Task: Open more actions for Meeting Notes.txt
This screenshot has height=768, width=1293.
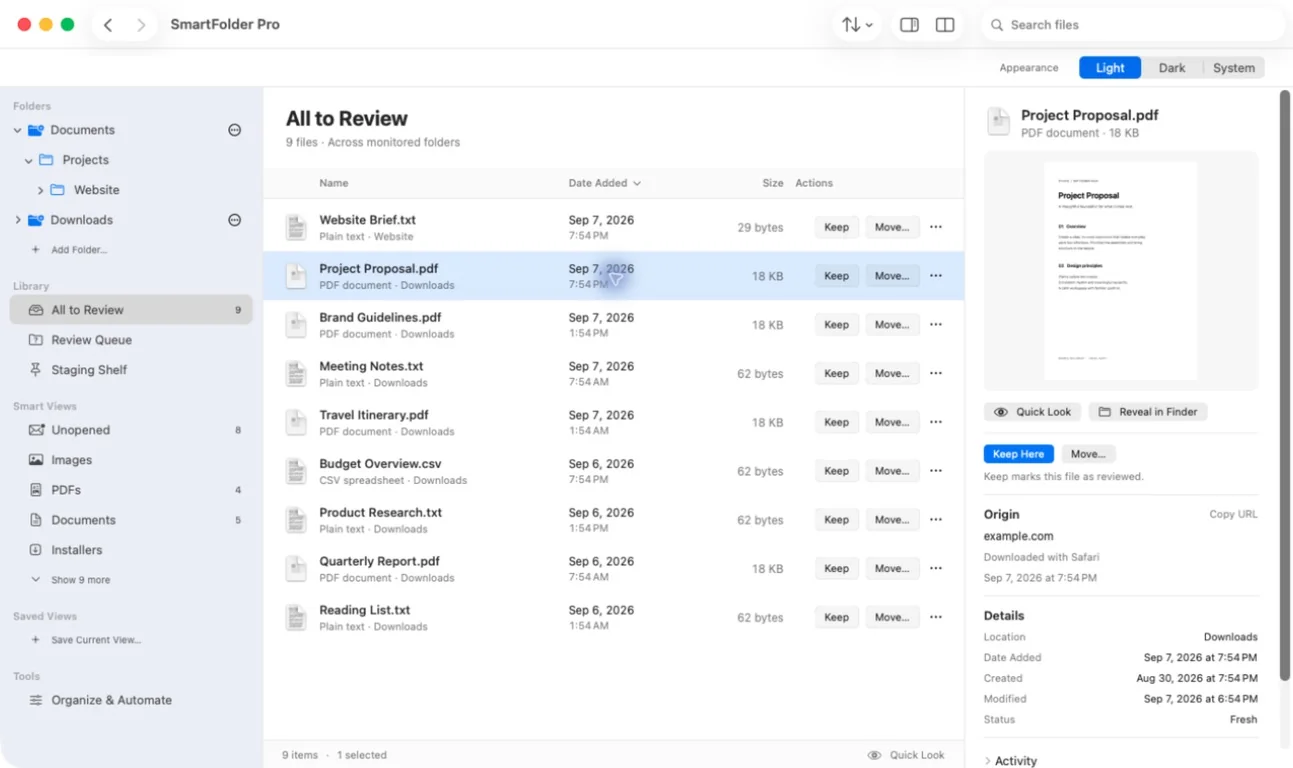Action: click(936, 373)
